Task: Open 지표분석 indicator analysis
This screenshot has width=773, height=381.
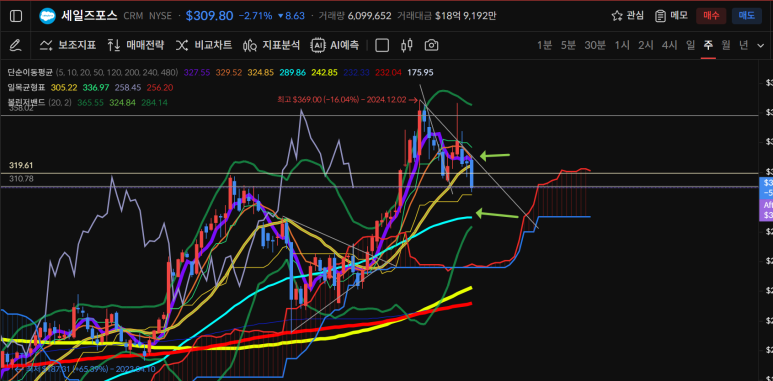Action: 271,46
